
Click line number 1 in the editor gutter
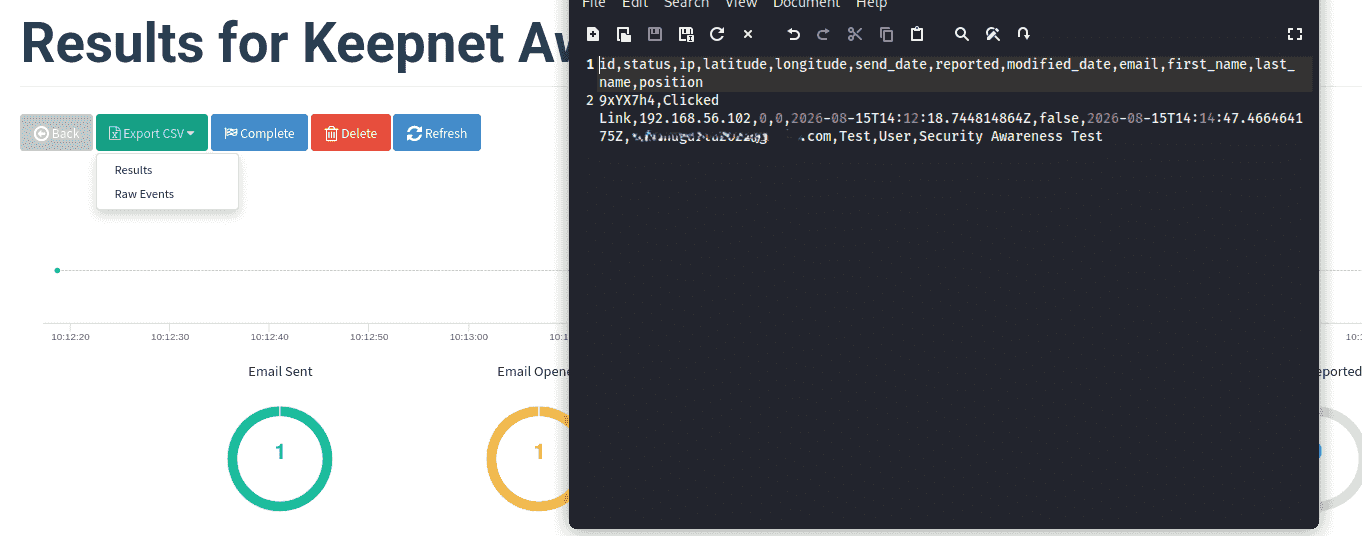590,64
